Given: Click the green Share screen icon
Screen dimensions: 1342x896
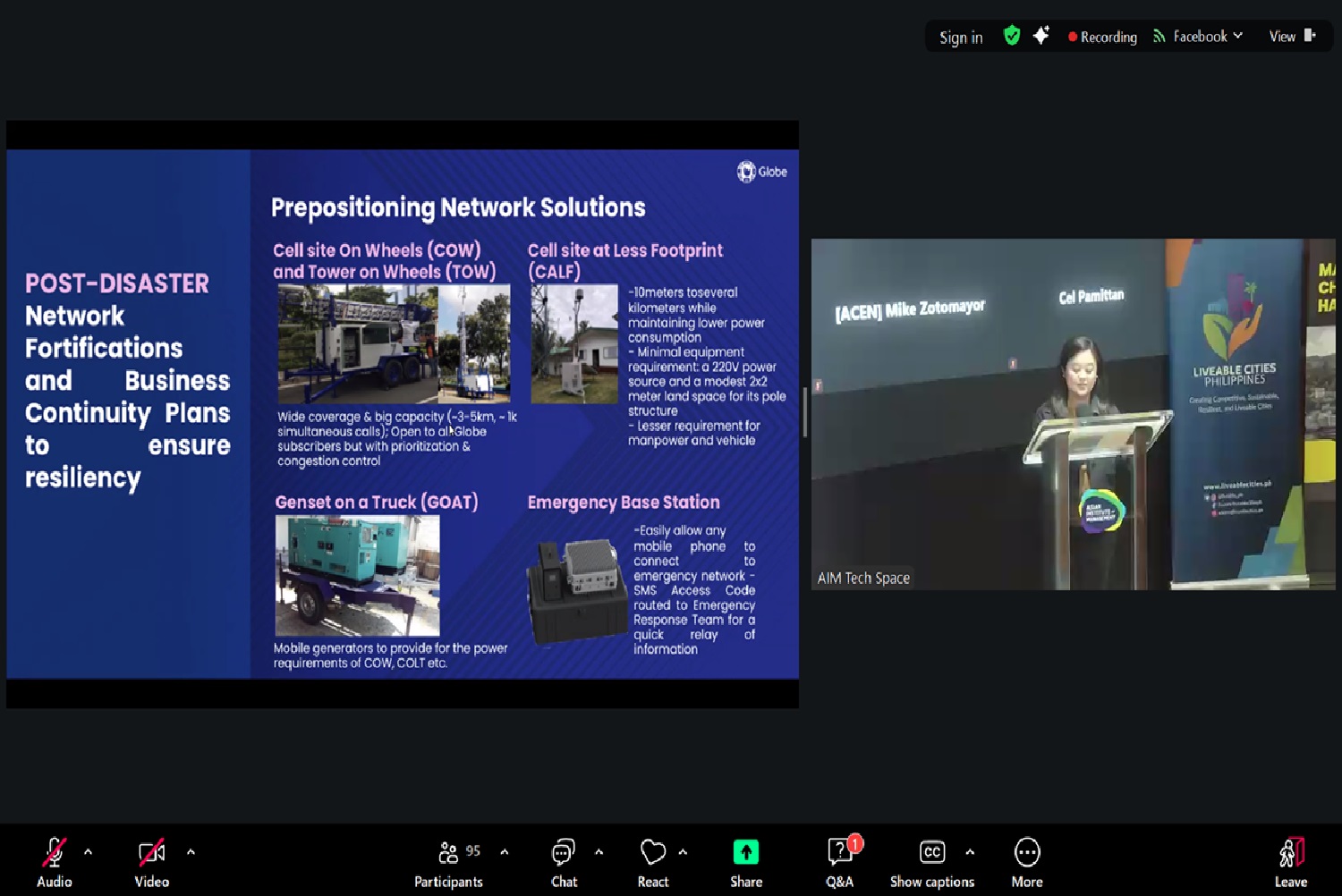Looking at the screenshot, I should 745,854.
